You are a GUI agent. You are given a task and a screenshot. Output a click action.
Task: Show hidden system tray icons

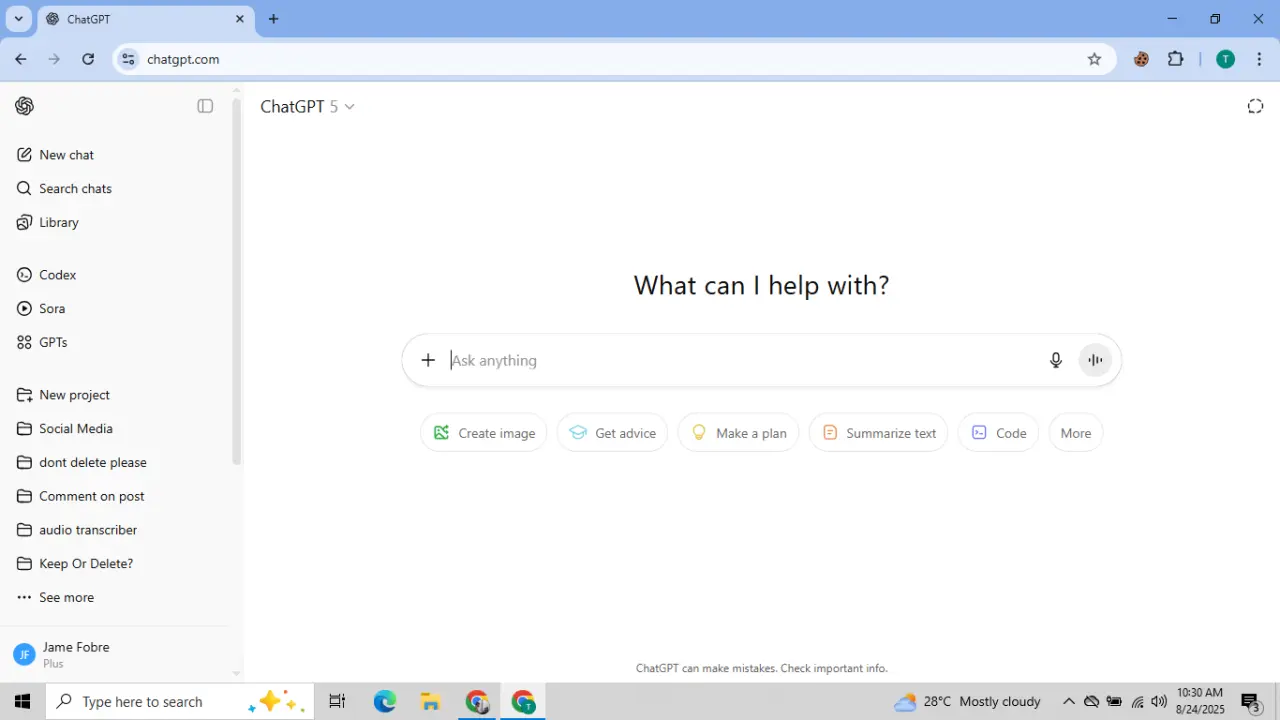tap(1068, 702)
